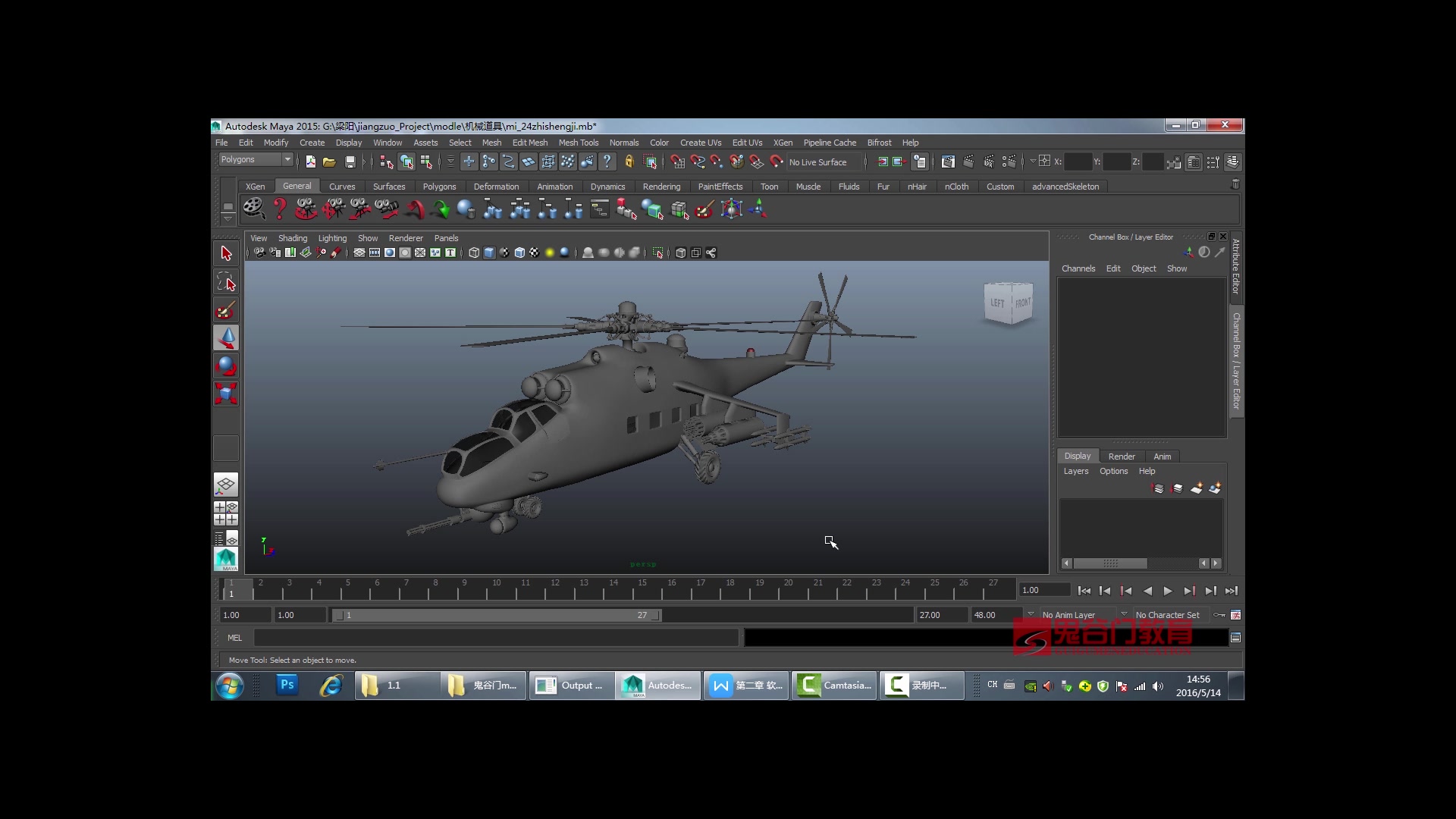The image size is (1456, 819).
Task: Open the Script Editor icon
Action: pos(1235,638)
